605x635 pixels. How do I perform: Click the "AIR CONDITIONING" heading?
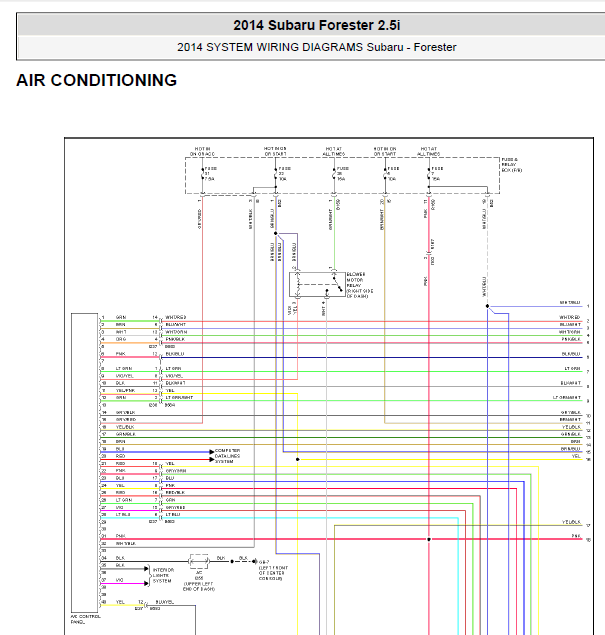[x=96, y=80]
